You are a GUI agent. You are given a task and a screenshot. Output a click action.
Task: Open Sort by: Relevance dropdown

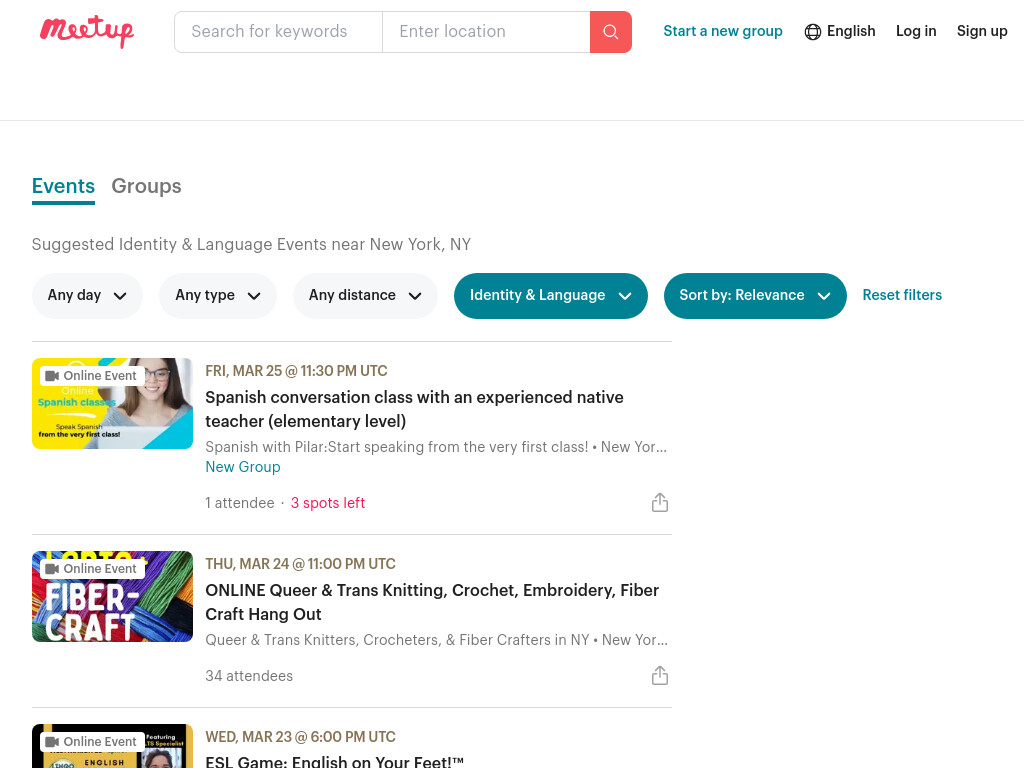tap(755, 296)
